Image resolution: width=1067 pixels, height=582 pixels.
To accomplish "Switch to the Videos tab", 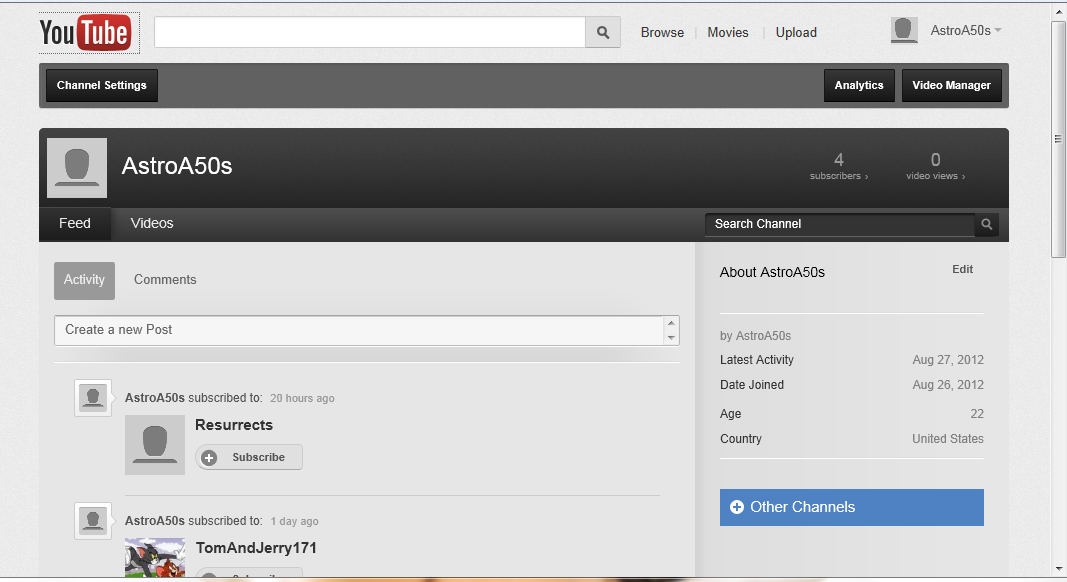I will point(152,223).
